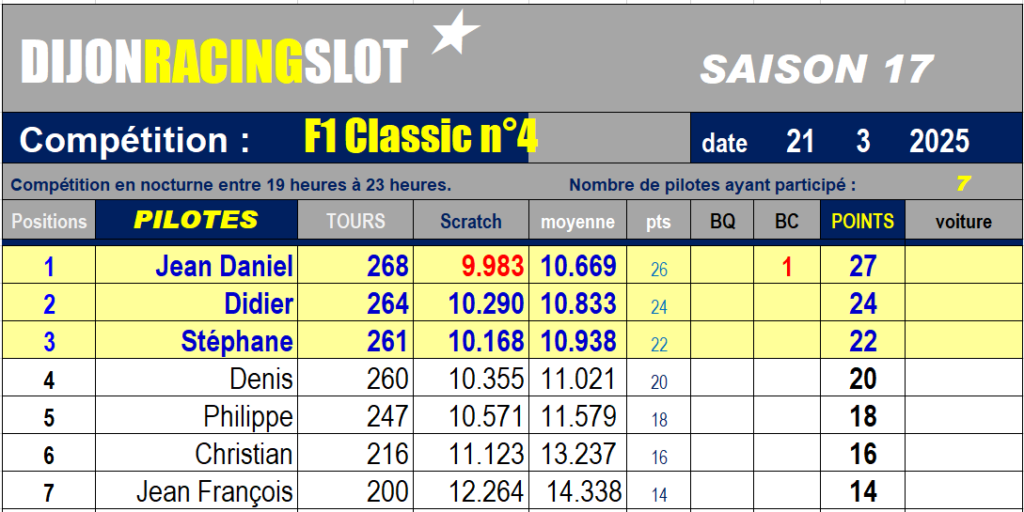Click Stéphane's 10.938 average cell
Image resolution: width=1024 pixels, height=512 pixels.
578,341
